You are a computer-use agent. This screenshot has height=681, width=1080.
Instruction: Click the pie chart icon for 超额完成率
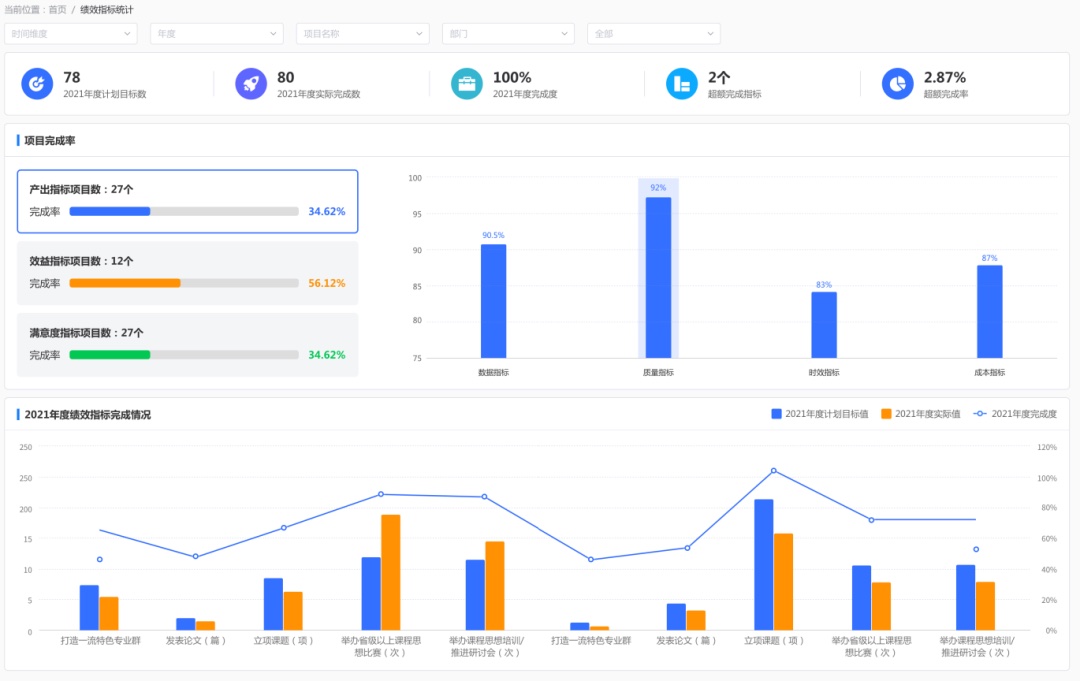[x=897, y=84]
